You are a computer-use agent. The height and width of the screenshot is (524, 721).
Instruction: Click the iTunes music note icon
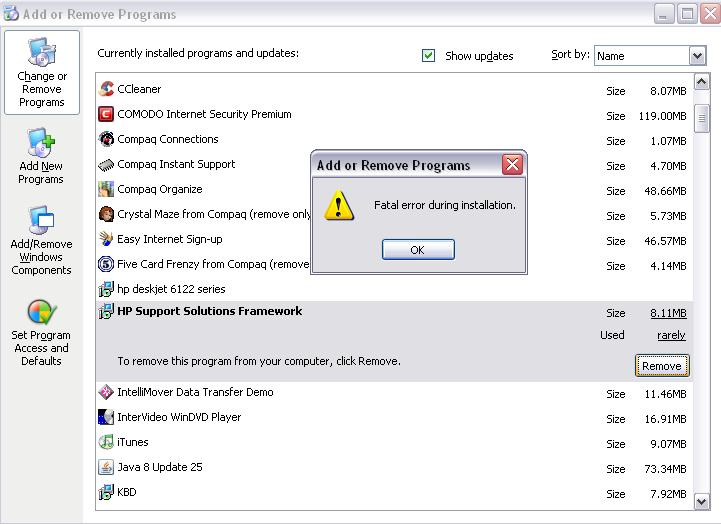click(106, 443)
